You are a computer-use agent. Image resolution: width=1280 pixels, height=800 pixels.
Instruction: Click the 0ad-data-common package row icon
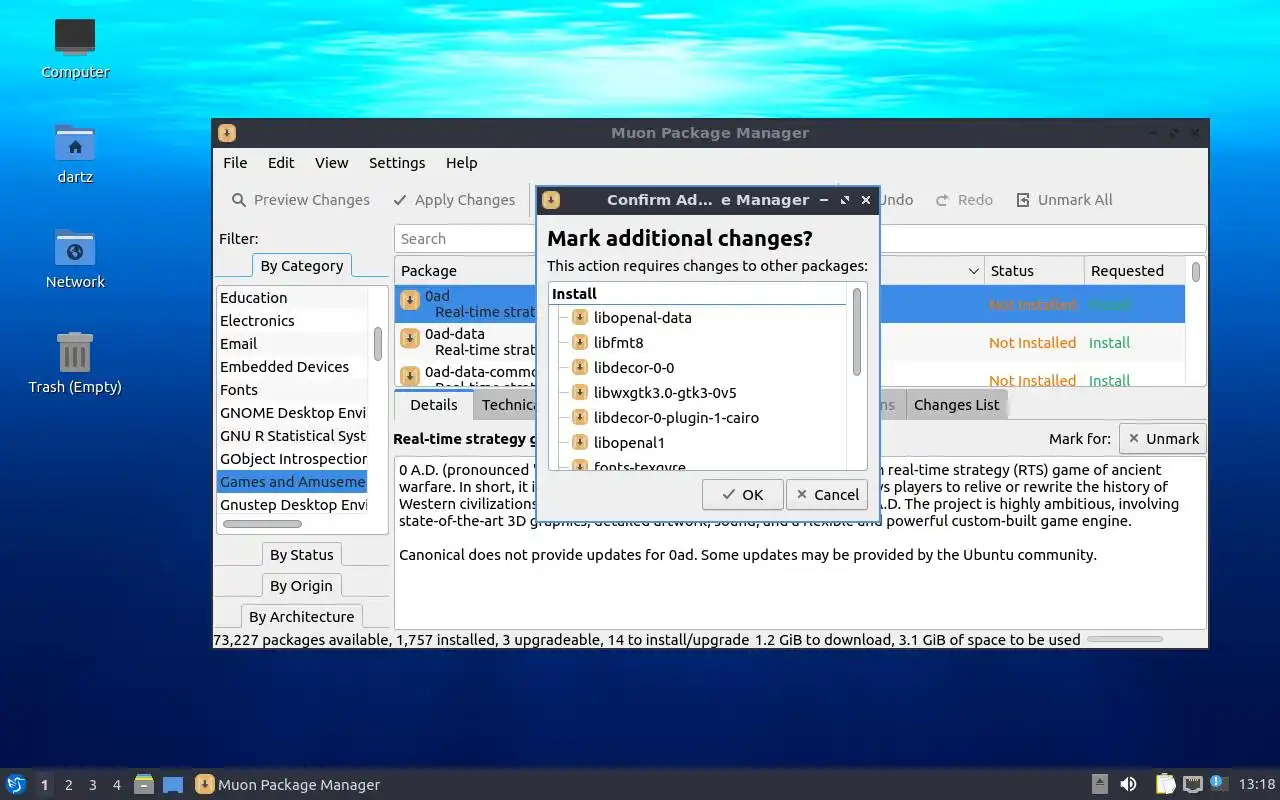pyautogui.click(x=410, y=376)
